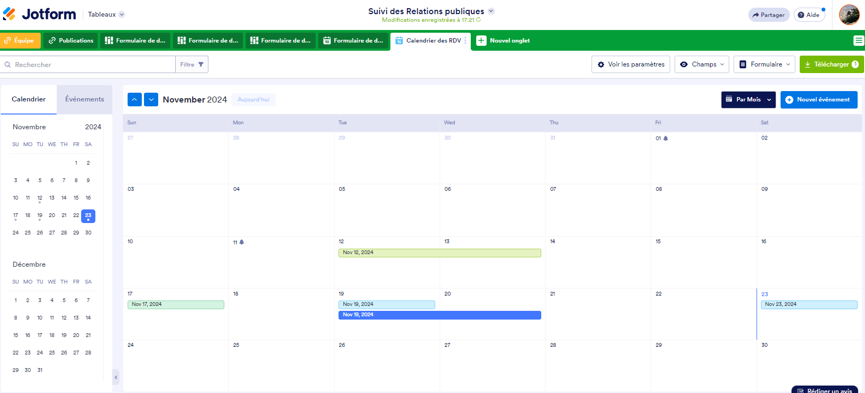Select day 31 in Décembre mini calendar
Viewport: 865px width, 393px height.
tap(40, 370)
